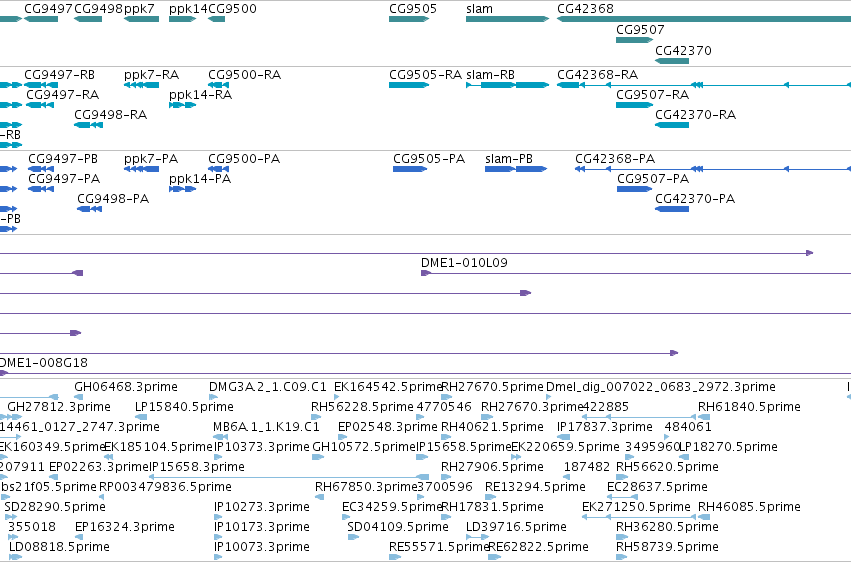This screenshot has height=562, width=851.
Task: Click Dmel_dig_007022_0683_2972.3prime label
Action: coord(661,387)
